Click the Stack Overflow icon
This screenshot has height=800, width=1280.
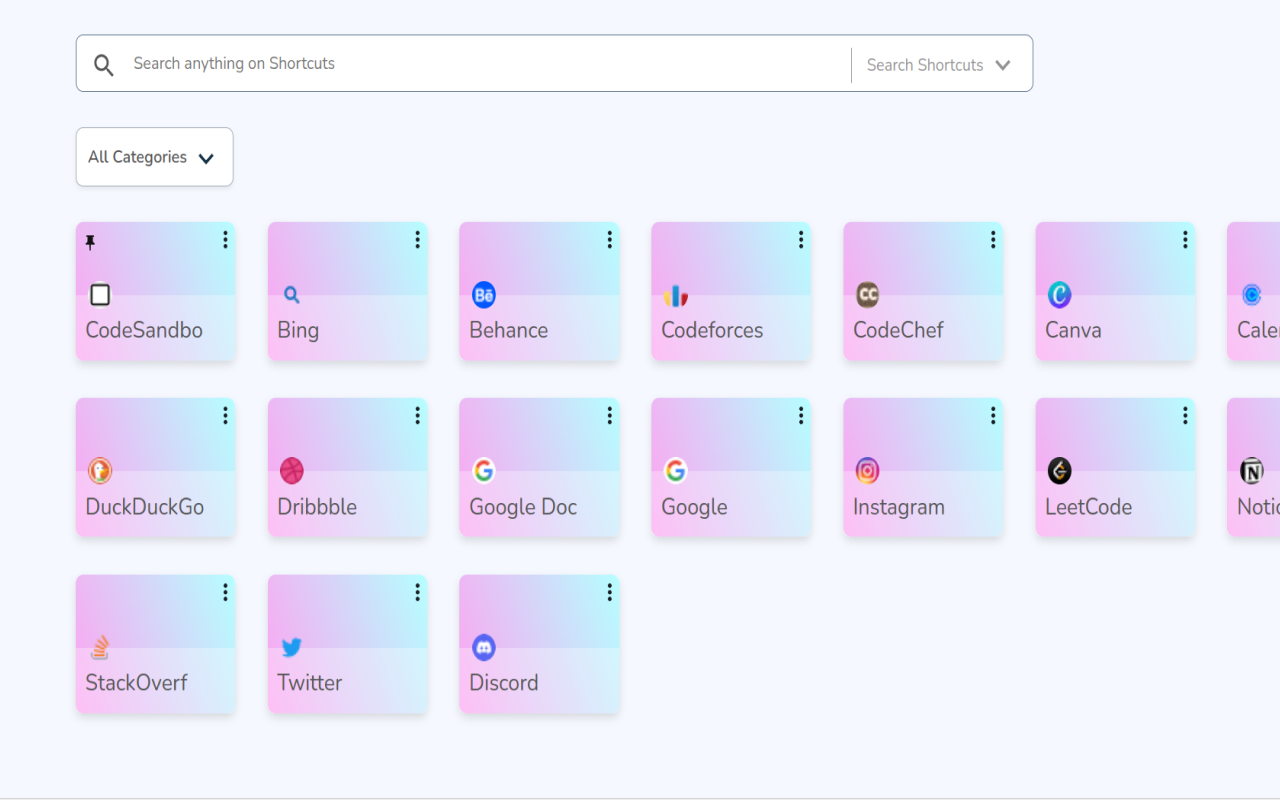(x=100, y=647)
